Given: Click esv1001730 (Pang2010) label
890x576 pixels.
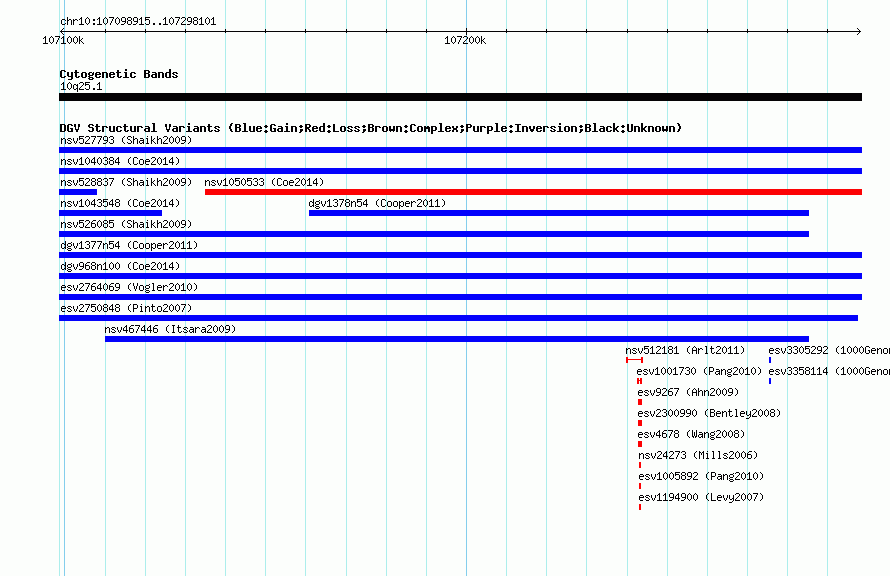Looking at the screenshot, I should [699, 371].
